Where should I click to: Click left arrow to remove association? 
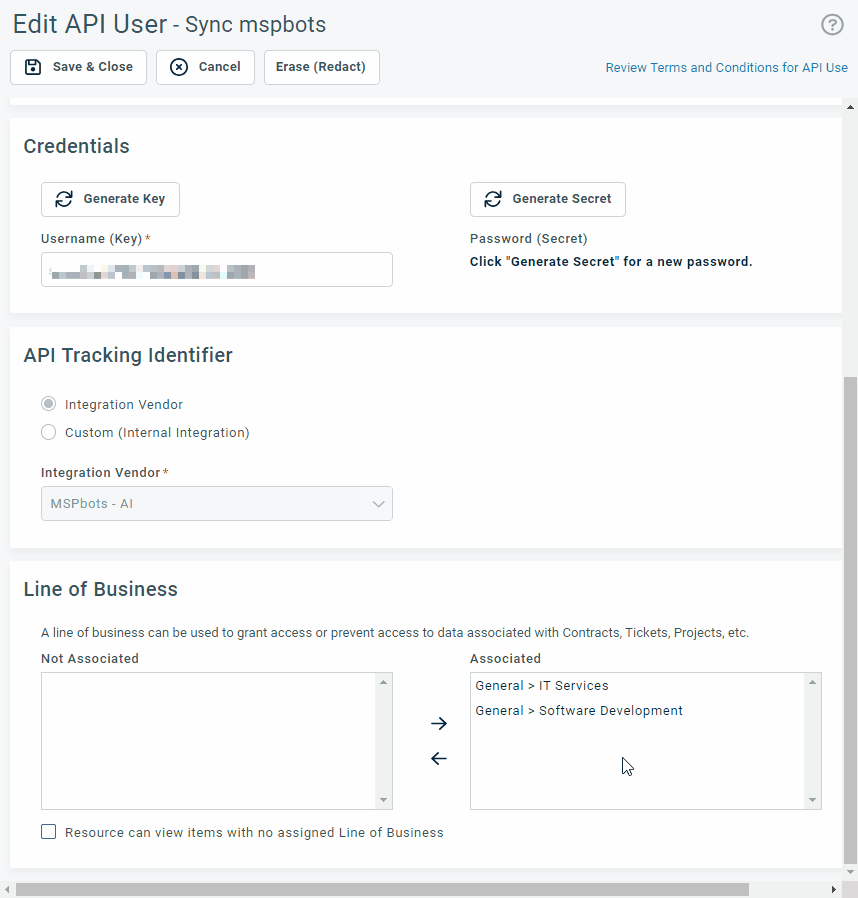point(438,759)
